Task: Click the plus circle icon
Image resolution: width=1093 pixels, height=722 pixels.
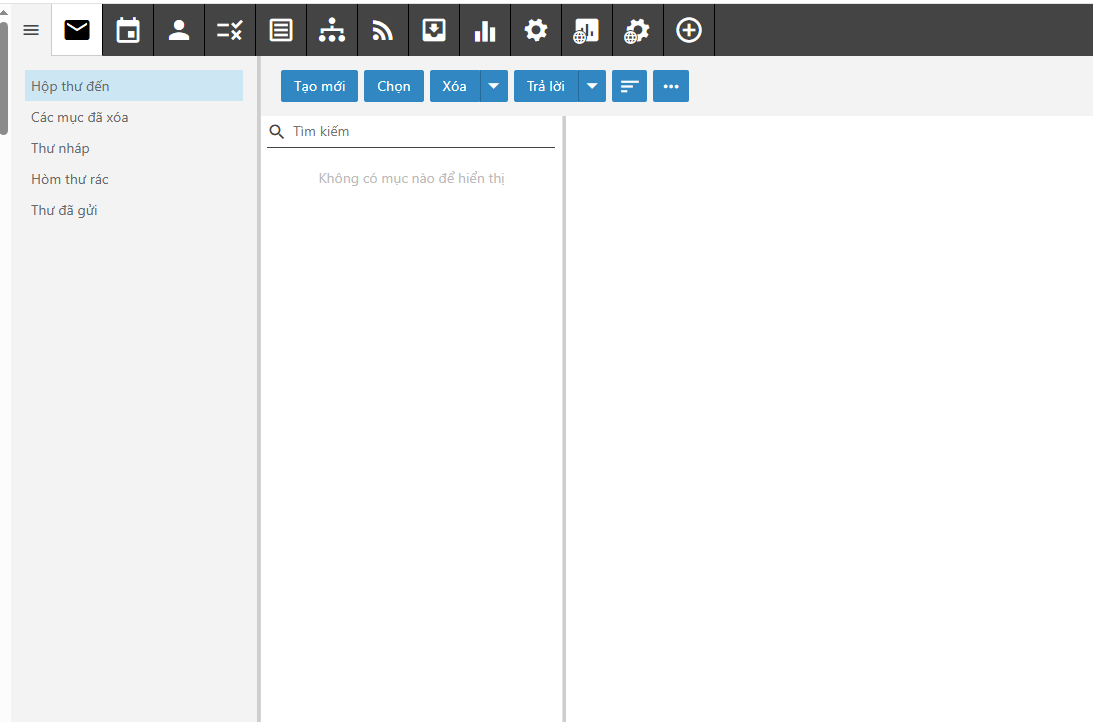Action: click(x=689, y=30)
